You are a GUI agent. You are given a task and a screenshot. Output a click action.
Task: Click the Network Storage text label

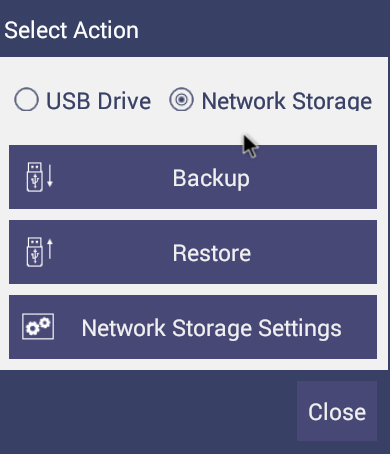click(x=287, y=101)
